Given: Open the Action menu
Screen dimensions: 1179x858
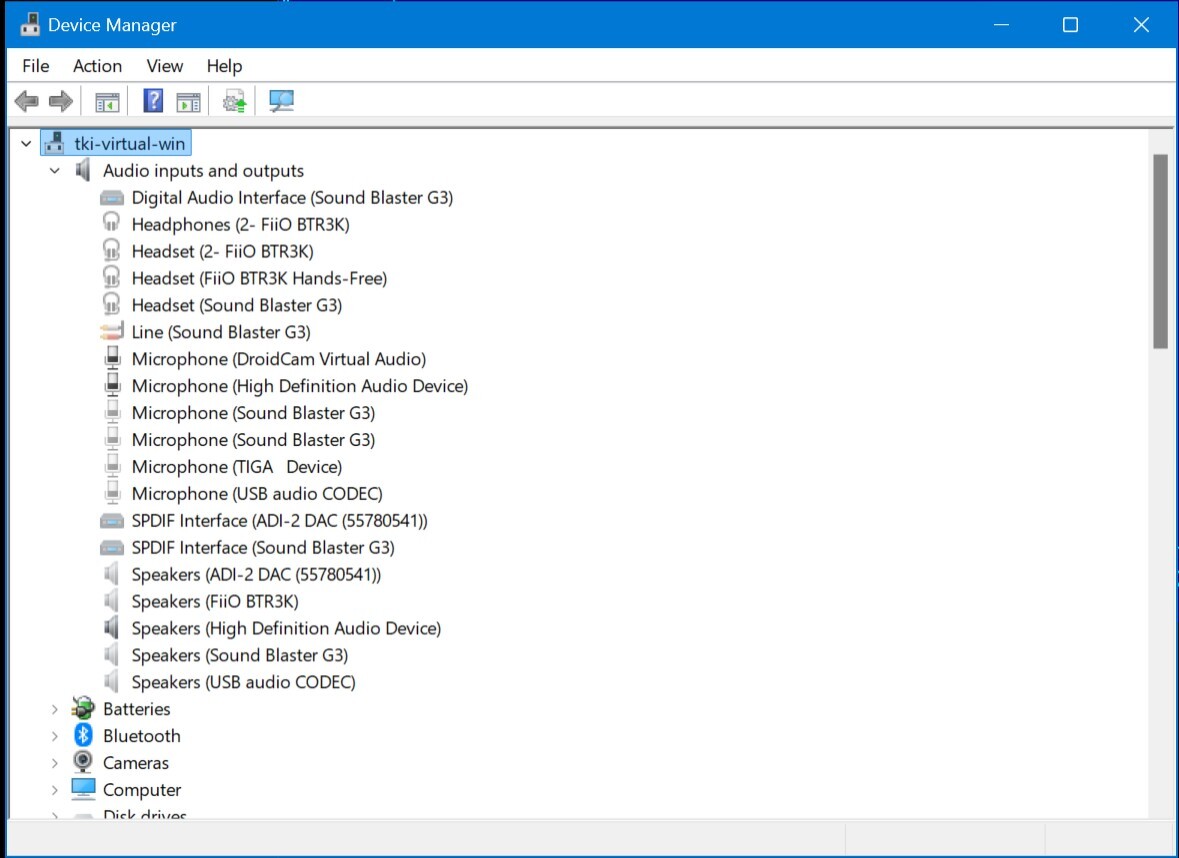Looking at the screenshot, I should click(x=97, y=66).
